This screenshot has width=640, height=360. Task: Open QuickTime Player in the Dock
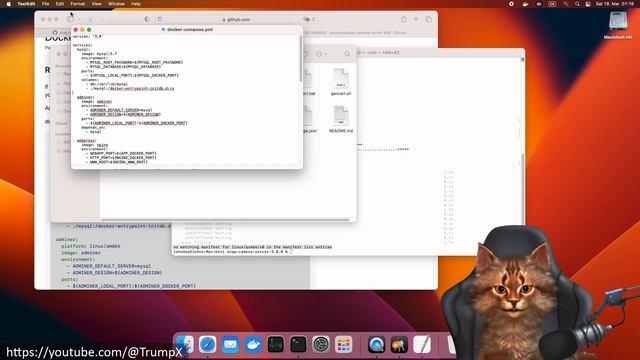click(376, 345)
